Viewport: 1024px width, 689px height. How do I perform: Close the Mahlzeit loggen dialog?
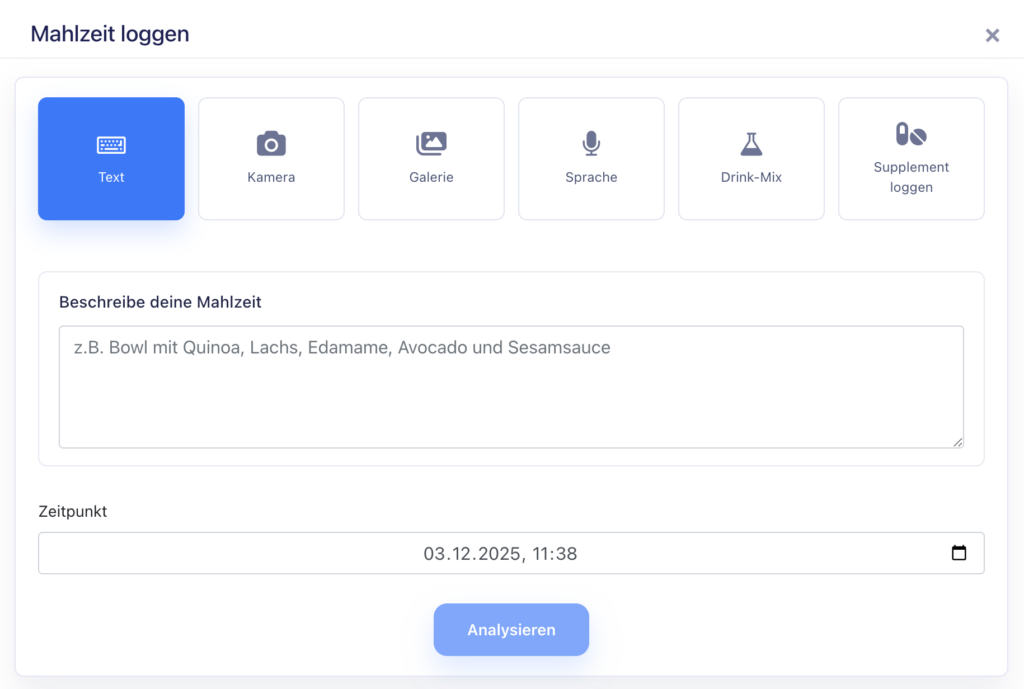pos(992,35)
